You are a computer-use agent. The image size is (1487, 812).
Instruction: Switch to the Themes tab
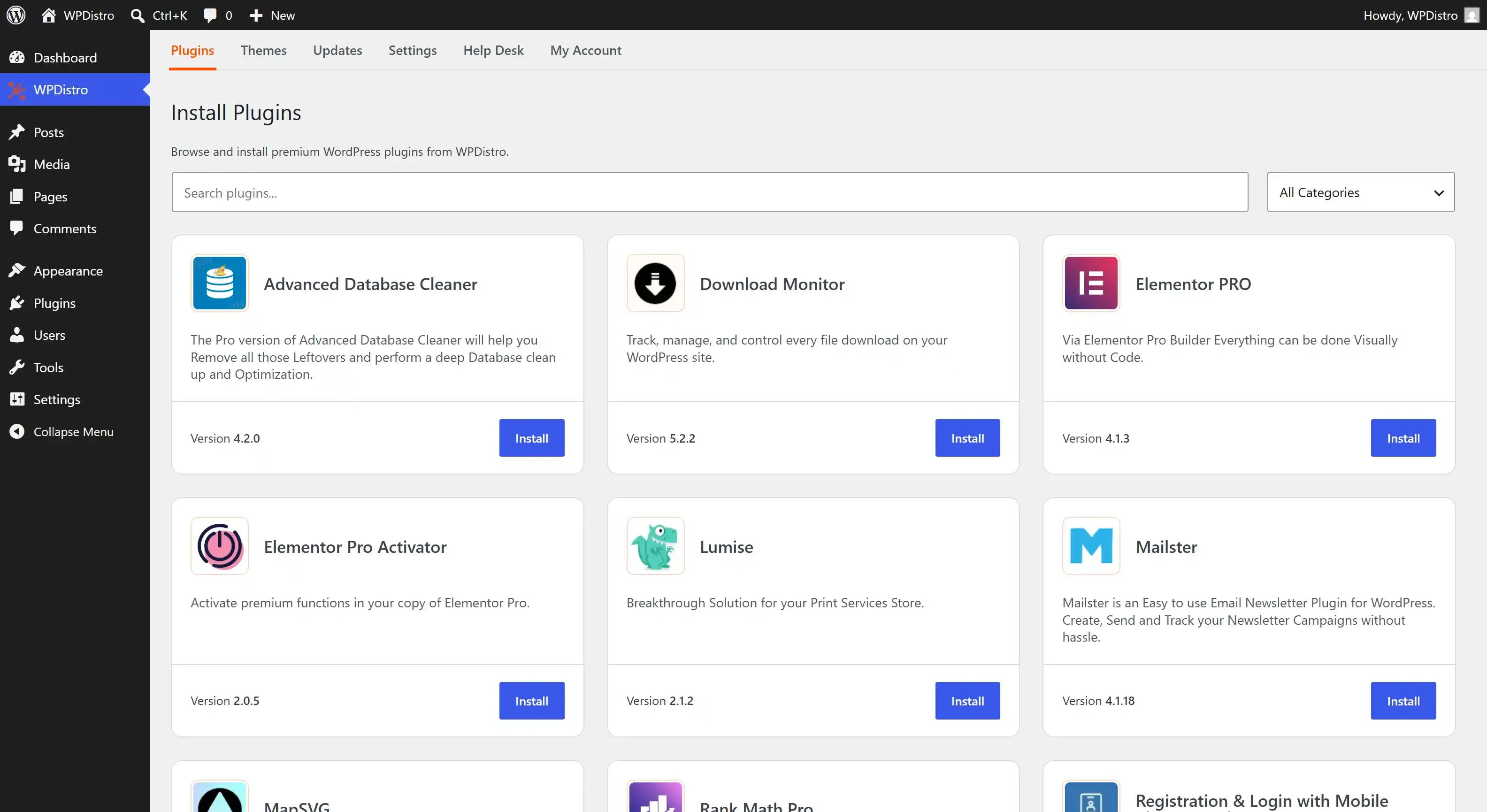coord(263,51)
